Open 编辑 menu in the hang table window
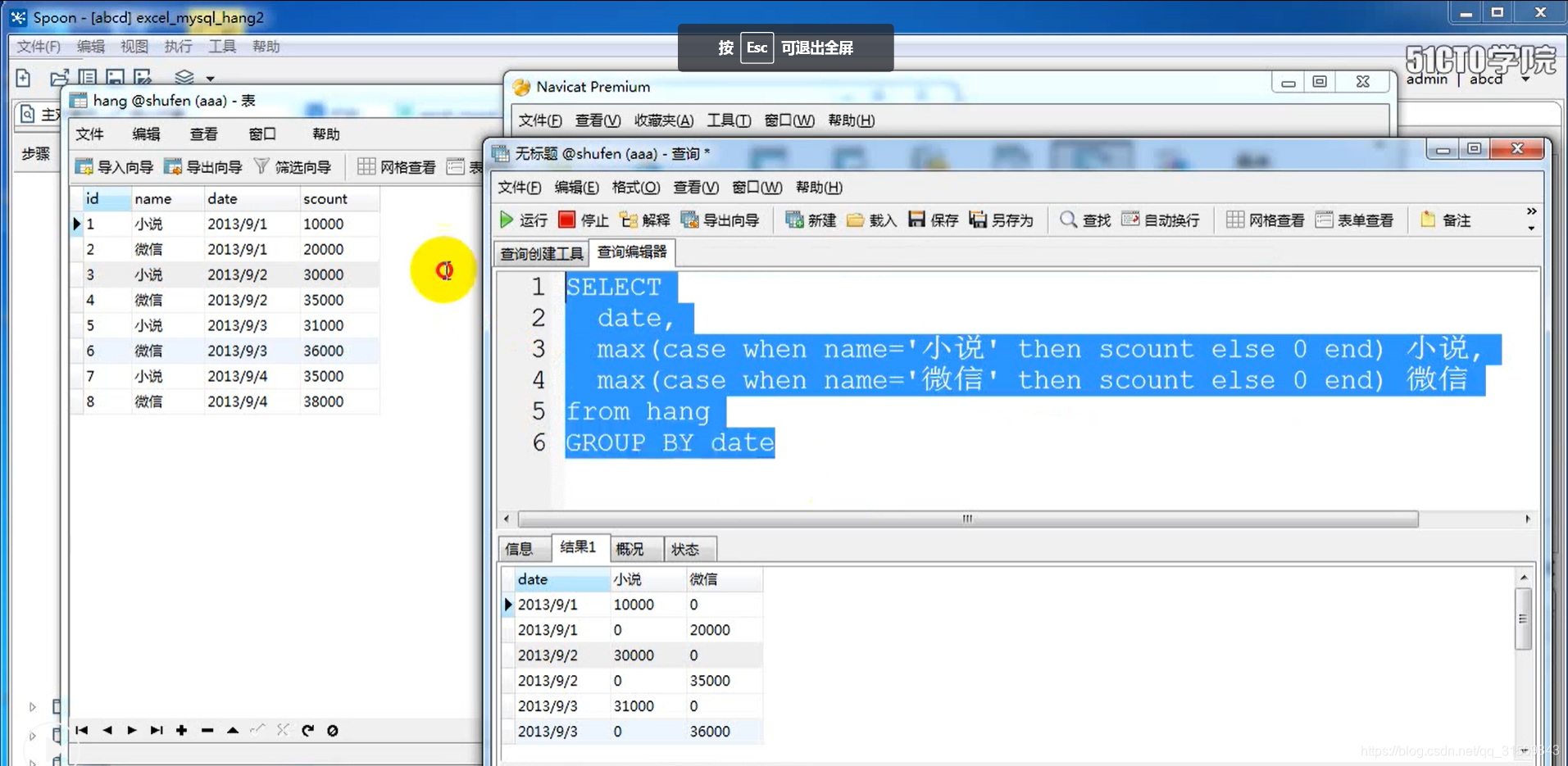The image size is (1568, 766). coord(147,134)
